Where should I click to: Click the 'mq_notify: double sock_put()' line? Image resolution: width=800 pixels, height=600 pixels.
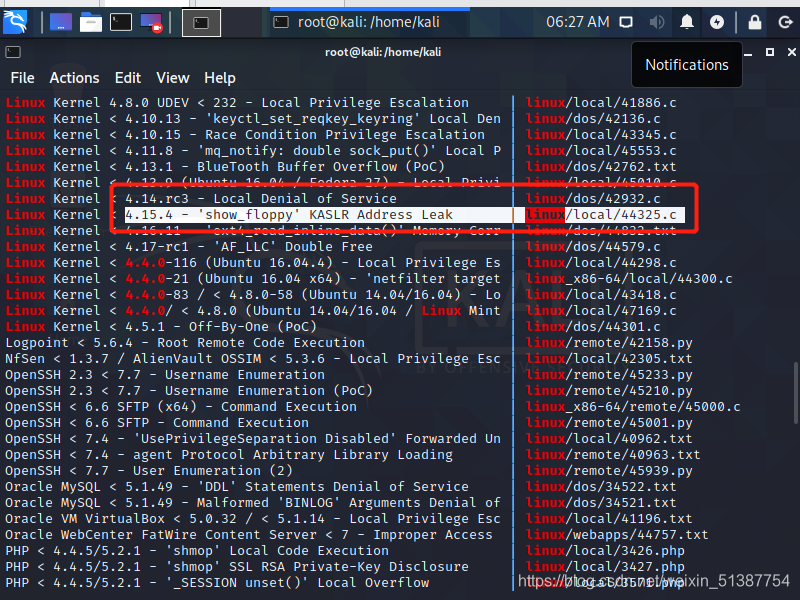pos(253,151)
